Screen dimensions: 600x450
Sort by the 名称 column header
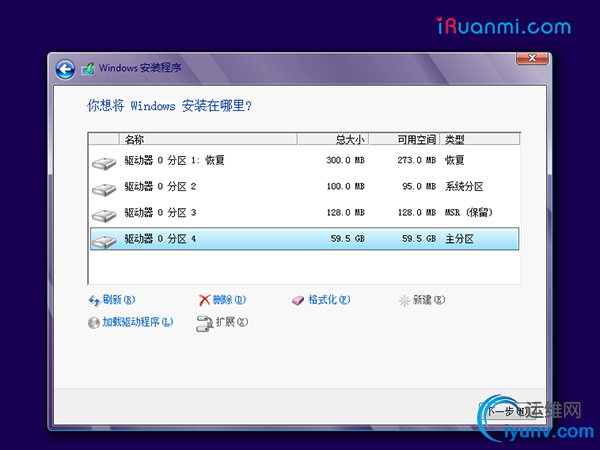[209, 139]
